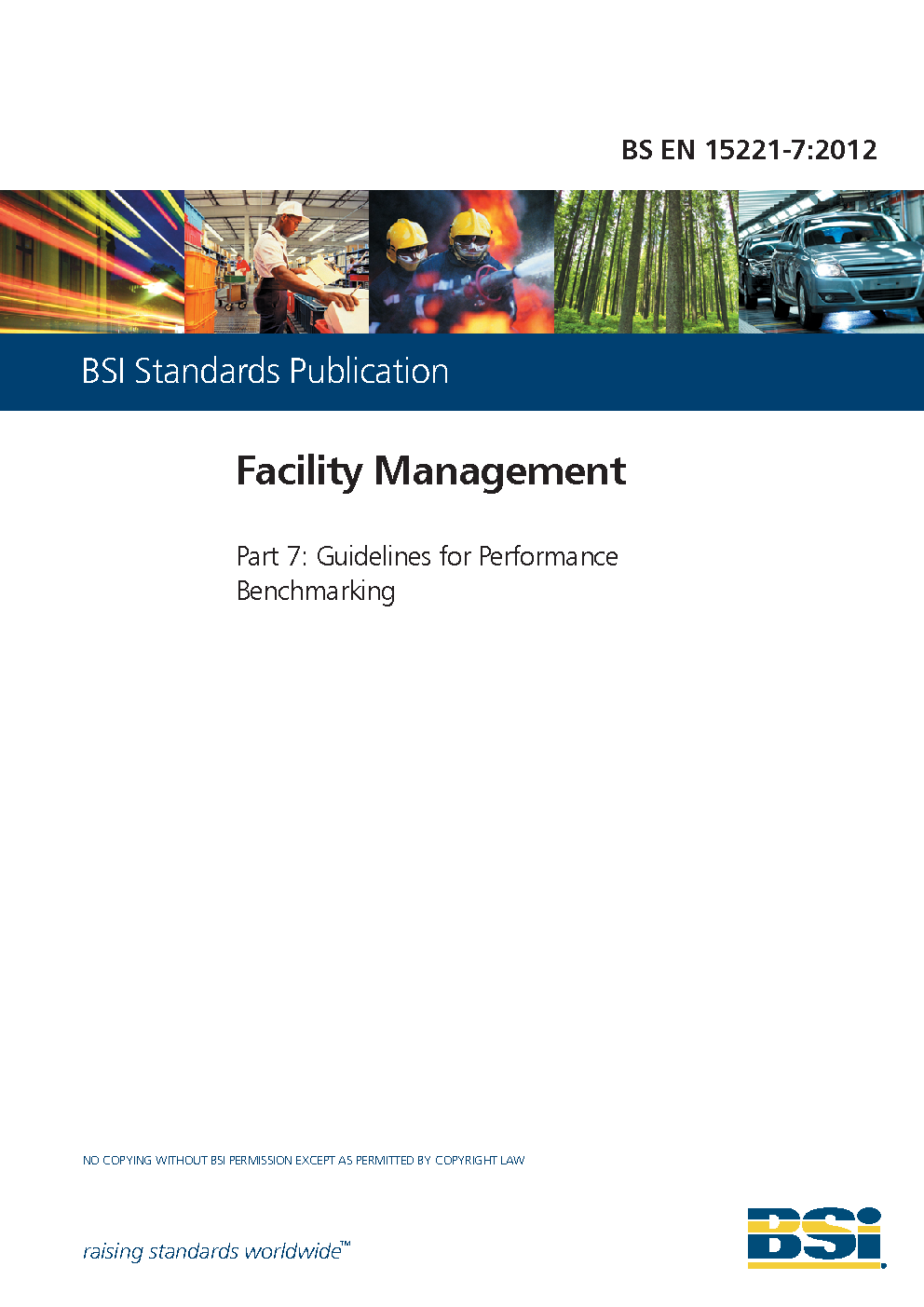The width and height of the screenshot is (924, 1307).
Task: Click the yellow bar beneath the BSI logo
Action: click(x=815, y=1264)
